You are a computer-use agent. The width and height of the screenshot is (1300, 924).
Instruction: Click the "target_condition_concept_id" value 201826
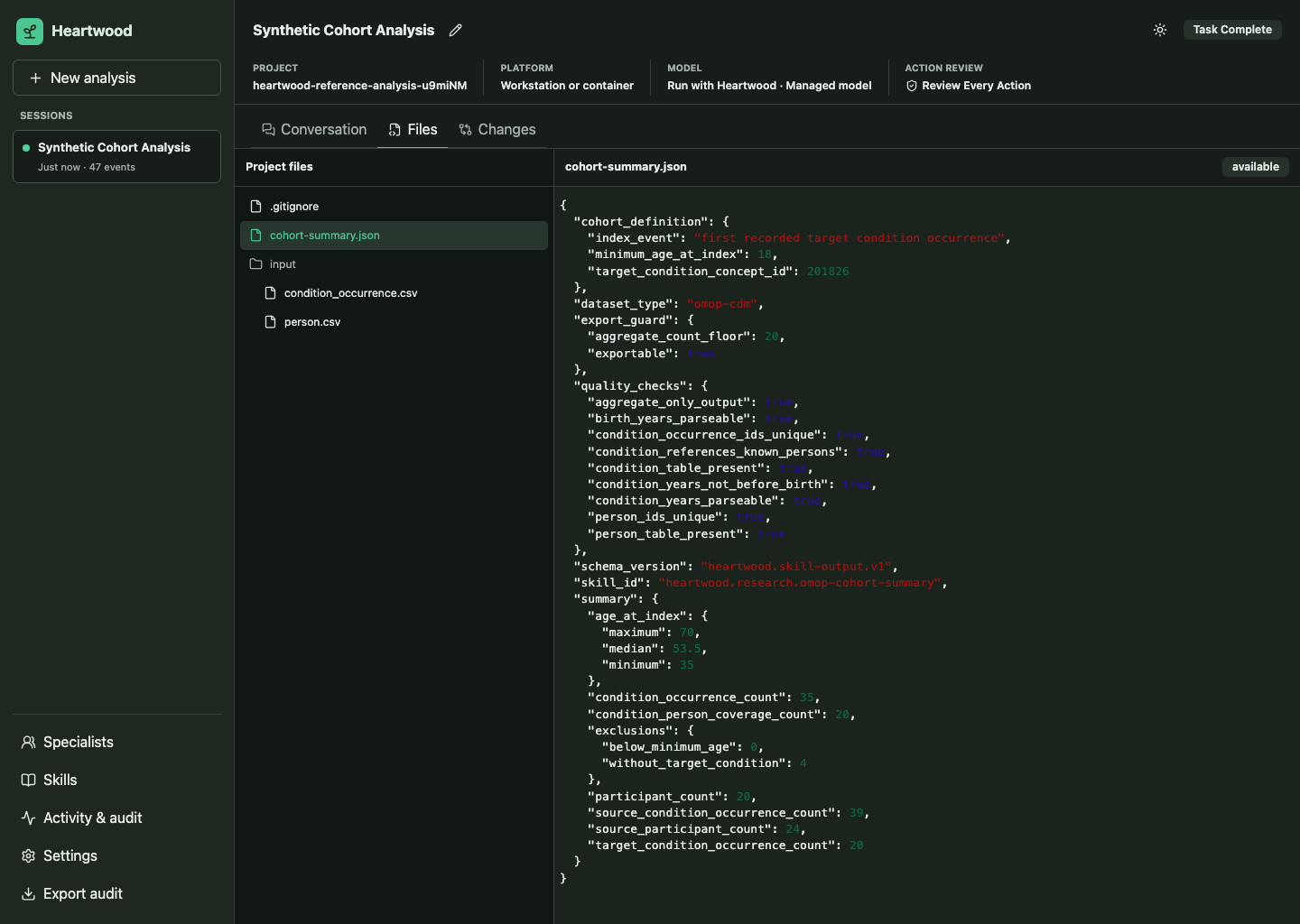coord(828,272)
